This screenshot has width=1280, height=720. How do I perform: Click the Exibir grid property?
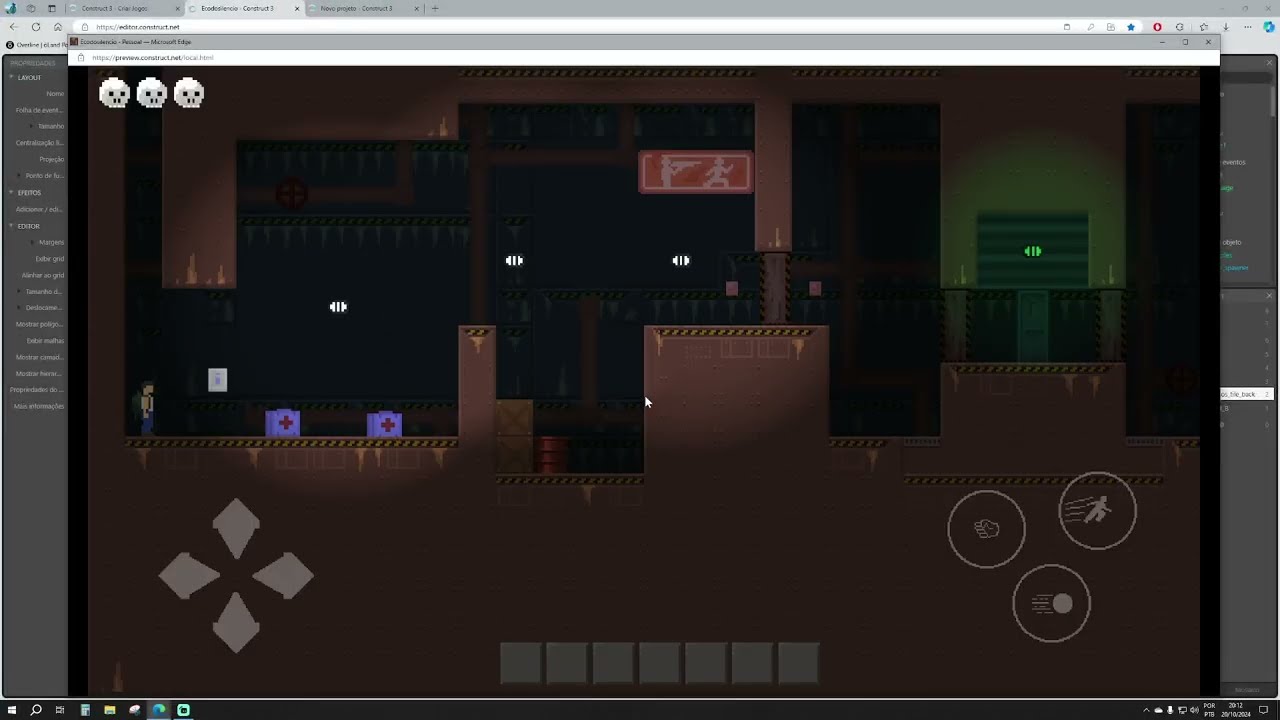click(x=50, y=258)
